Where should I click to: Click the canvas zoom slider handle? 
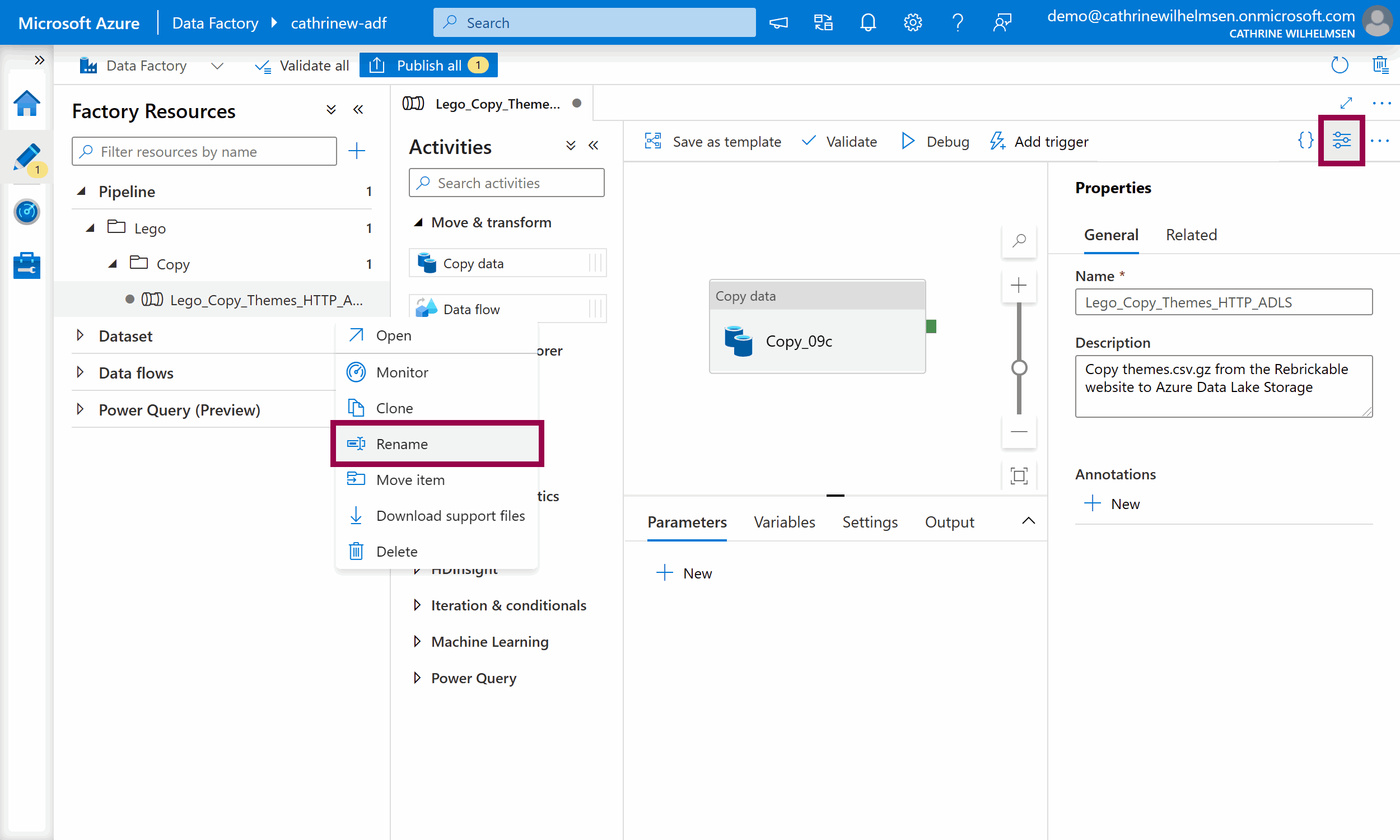tap(1019, 368)
